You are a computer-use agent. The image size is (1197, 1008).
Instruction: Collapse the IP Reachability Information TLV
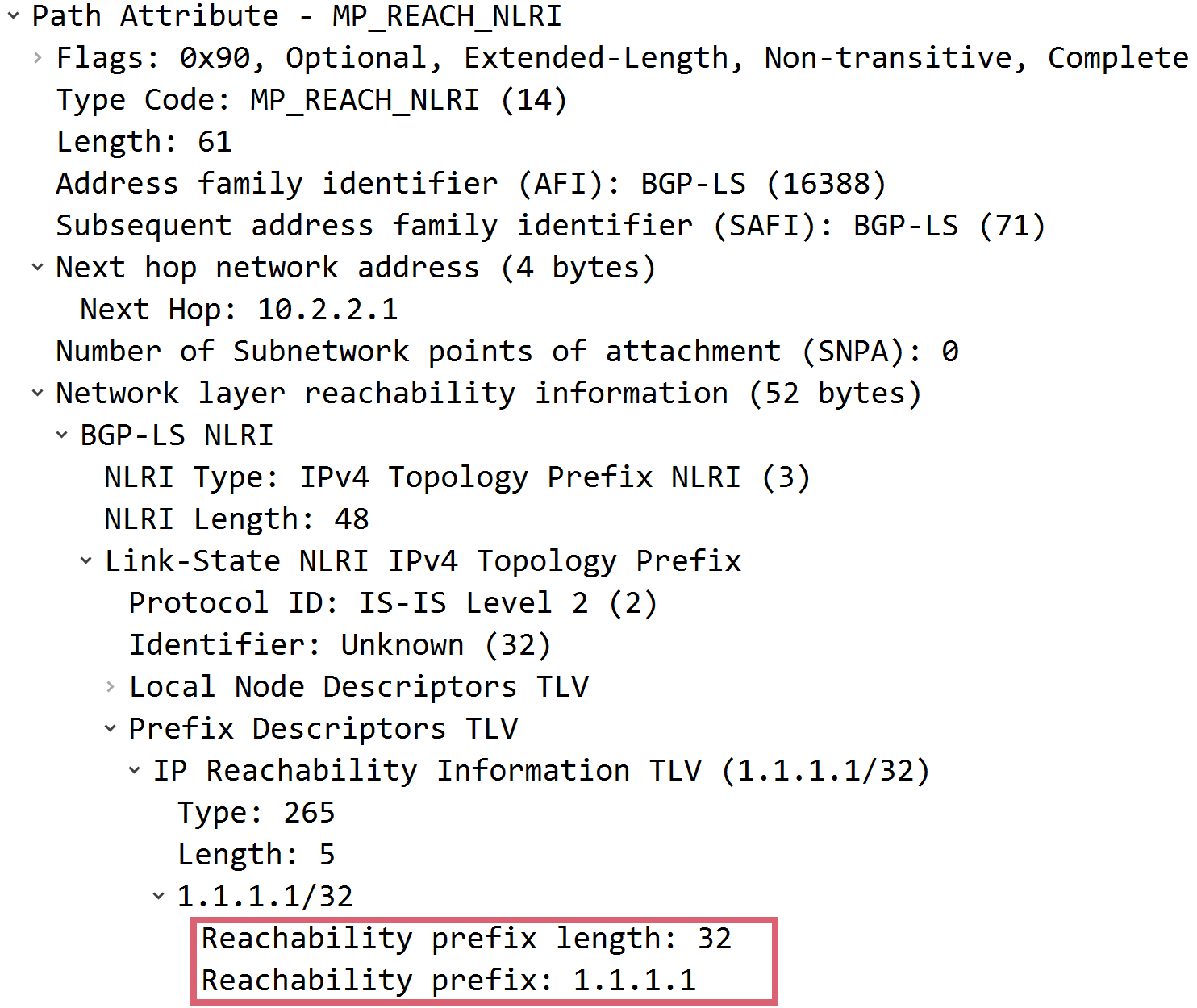134,770
